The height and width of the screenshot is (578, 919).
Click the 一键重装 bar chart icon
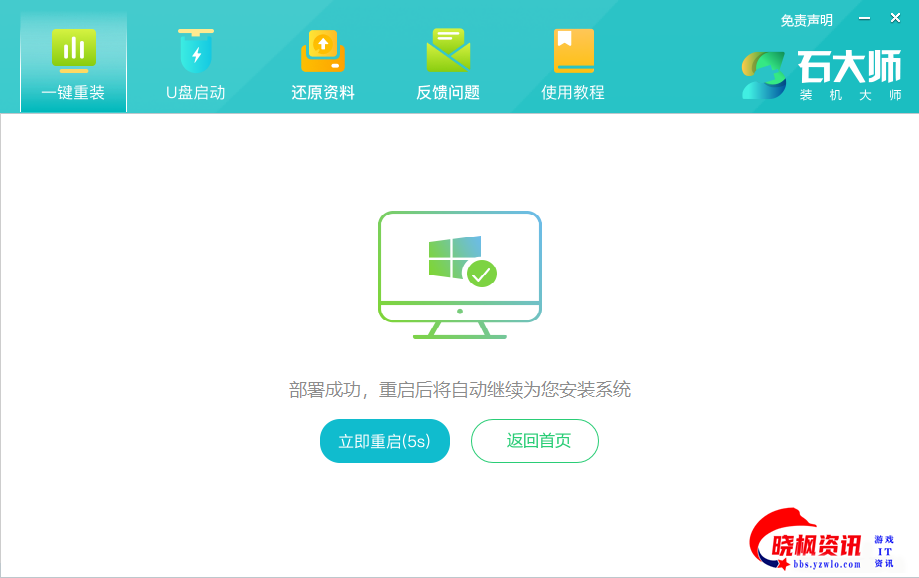[x=73, y=50]
